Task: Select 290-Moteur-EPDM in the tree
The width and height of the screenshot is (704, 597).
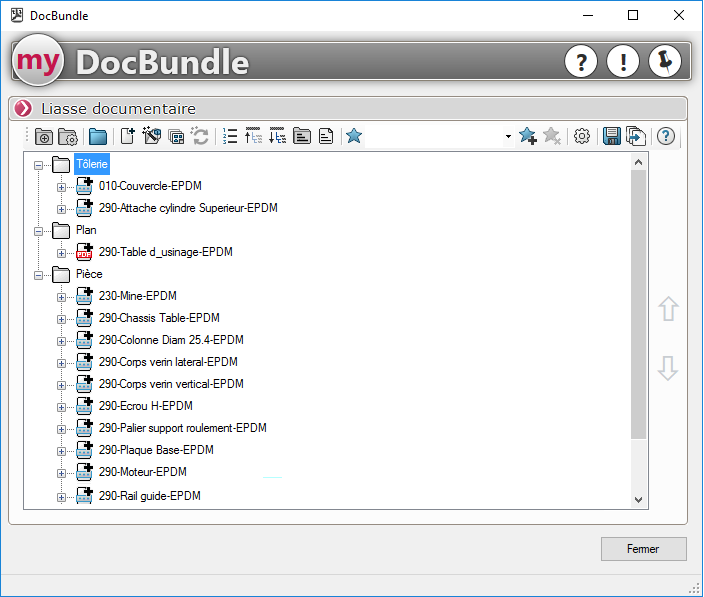Action: click(x=142, y=472)
